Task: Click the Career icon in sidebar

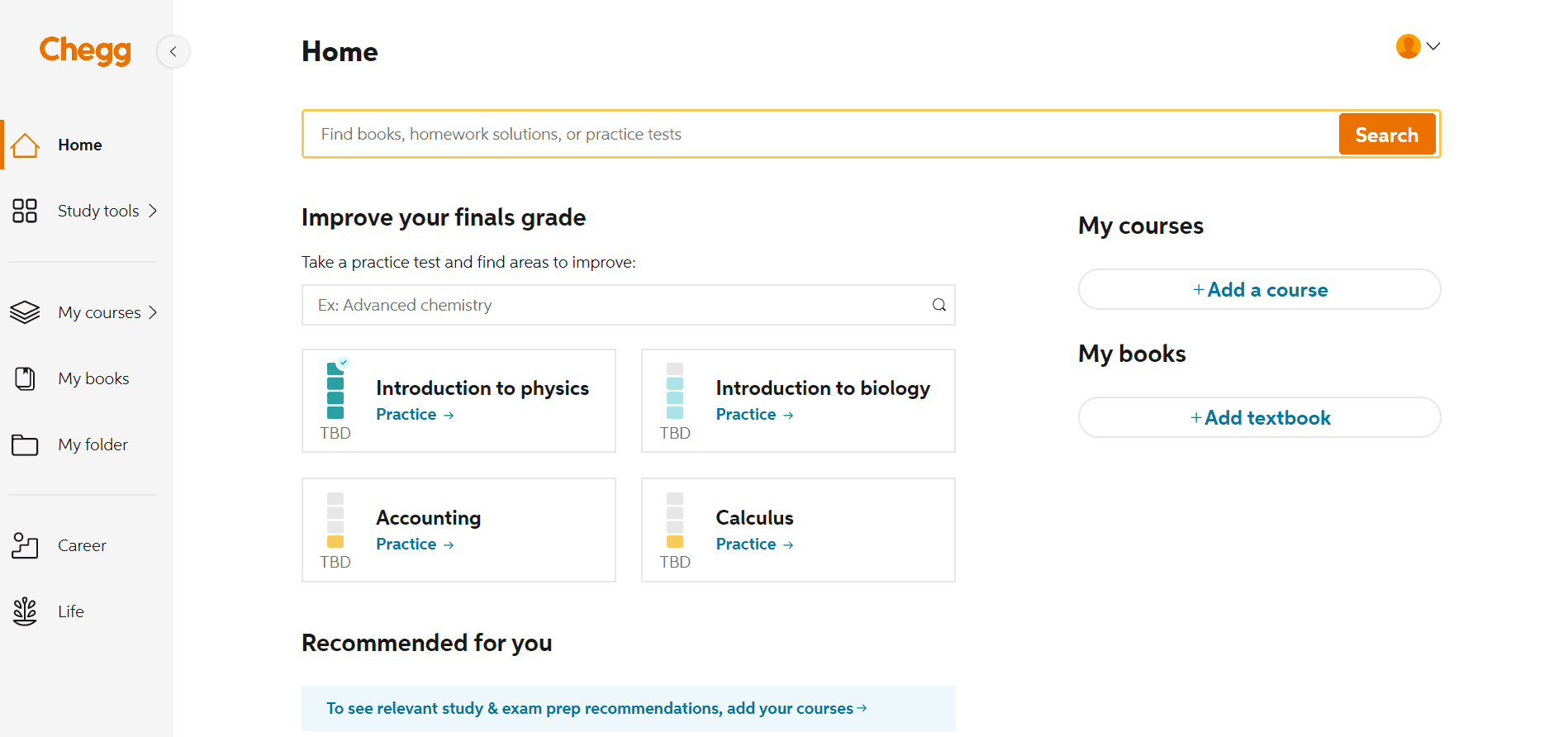Action: pyautogui.click(x=25, y=545)
